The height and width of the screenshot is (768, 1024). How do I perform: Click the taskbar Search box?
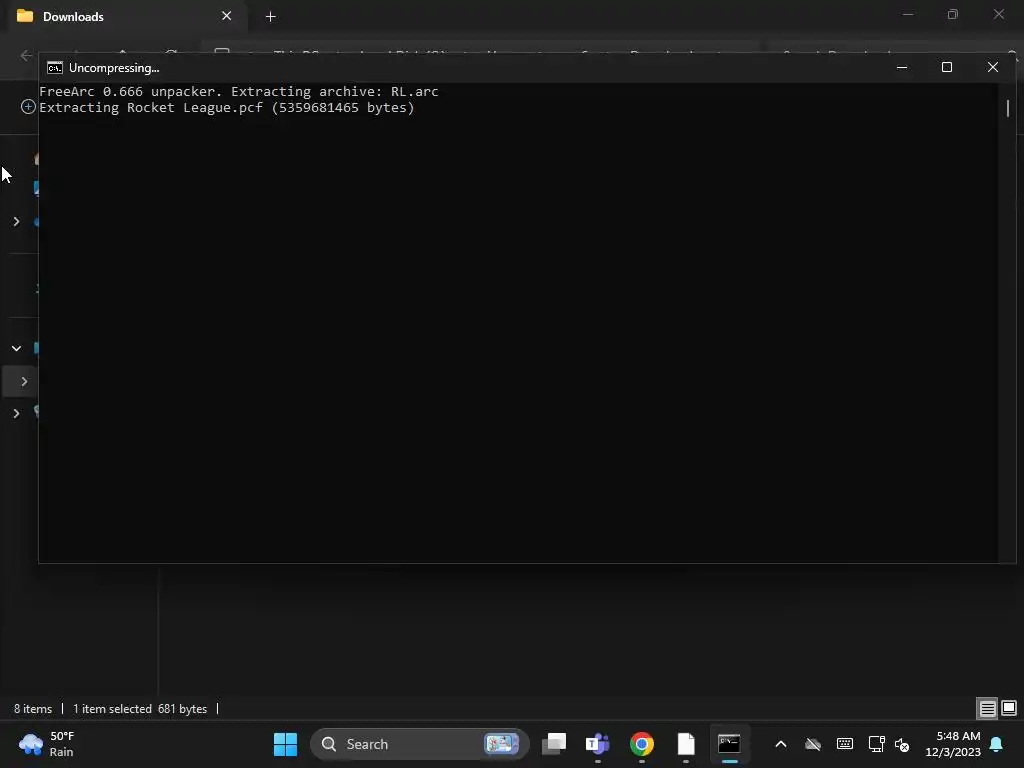tap(419, 744)
